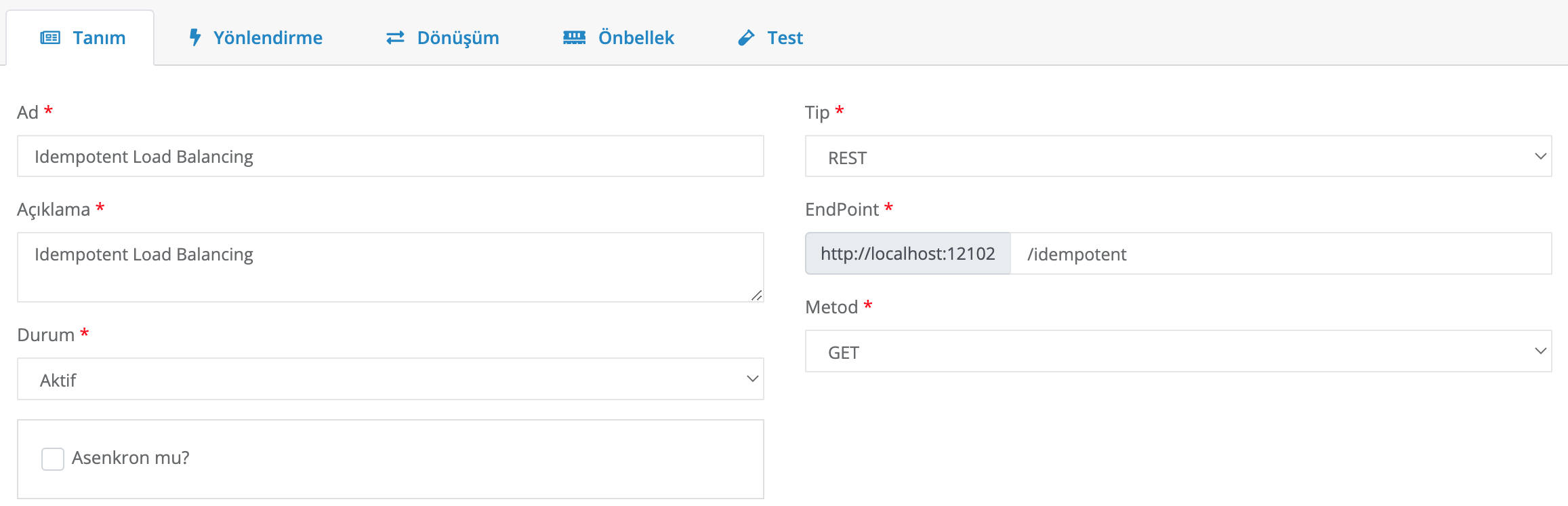The image size is (1568, 506).
Task: Open the Tip dropdown showing REST
Action: click(1178, 157)
